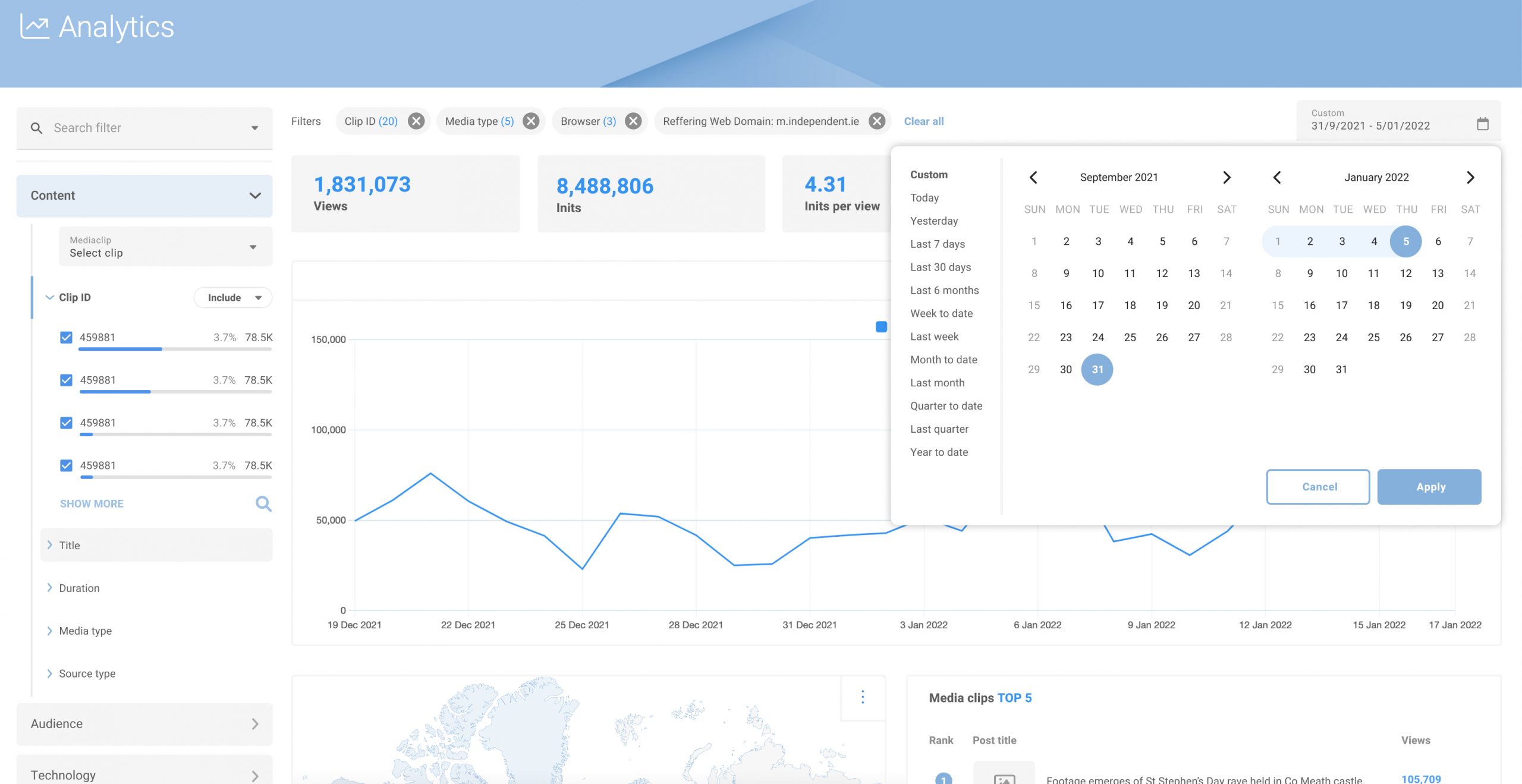Remove the Clip ID filter chip
Screen dimensions: 1522x784
point(416,121)
